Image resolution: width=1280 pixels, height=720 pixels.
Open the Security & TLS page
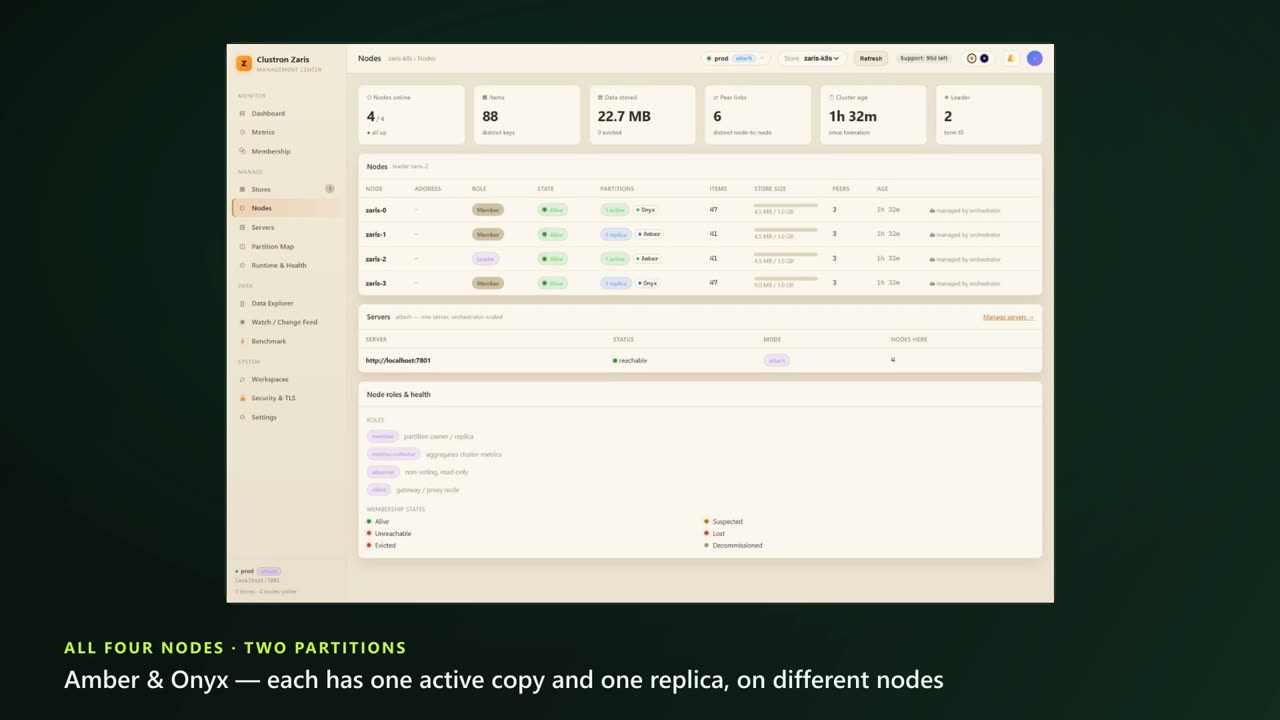coord(286,398)
